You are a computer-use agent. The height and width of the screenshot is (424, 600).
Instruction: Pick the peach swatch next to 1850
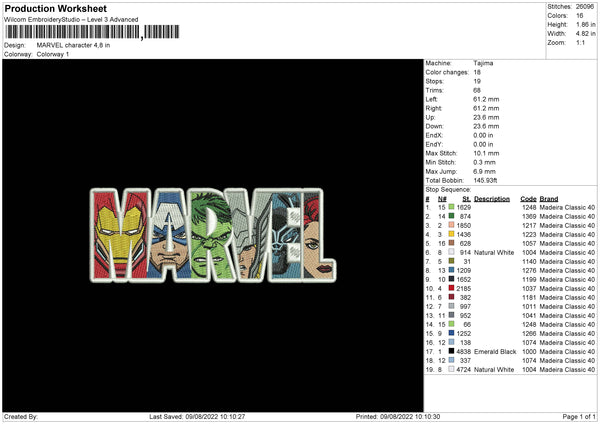[452, 225]
